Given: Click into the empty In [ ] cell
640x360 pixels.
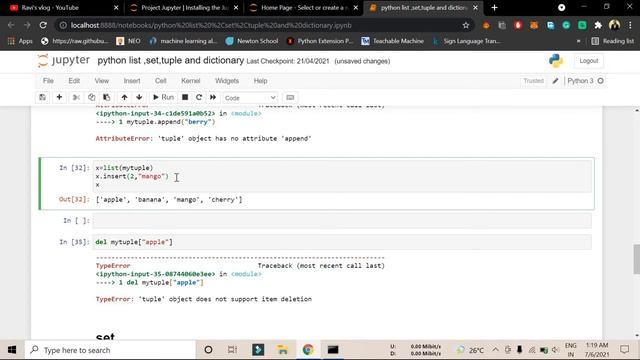Looking at the screenshot, I should (x=342, y=221).
